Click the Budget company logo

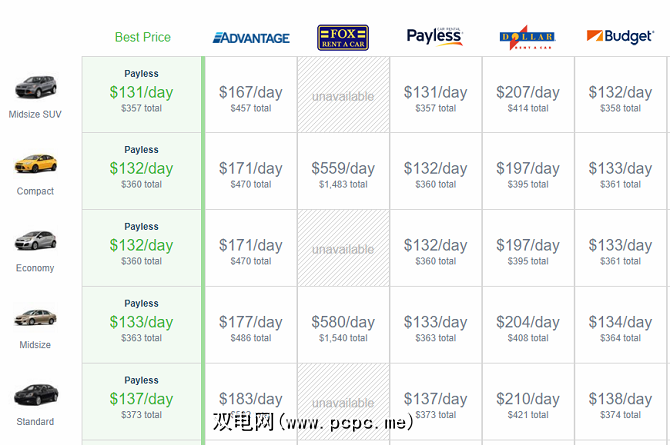pyautogui.click(x=620, y=37)
